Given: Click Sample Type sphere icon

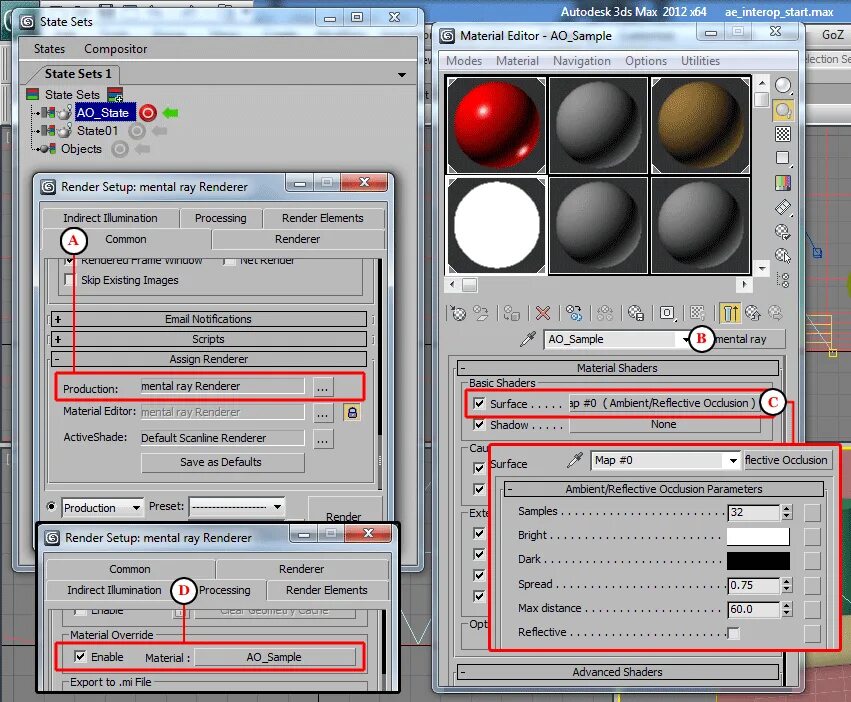Looking at the screenshot, I should (x=783, y=86).
